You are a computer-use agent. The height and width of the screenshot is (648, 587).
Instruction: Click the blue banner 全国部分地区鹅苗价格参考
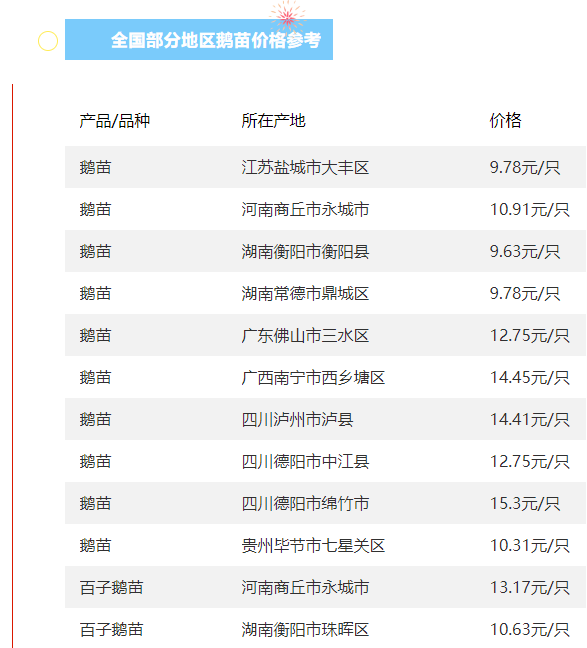pyautogui.click(x=199, y=40)
